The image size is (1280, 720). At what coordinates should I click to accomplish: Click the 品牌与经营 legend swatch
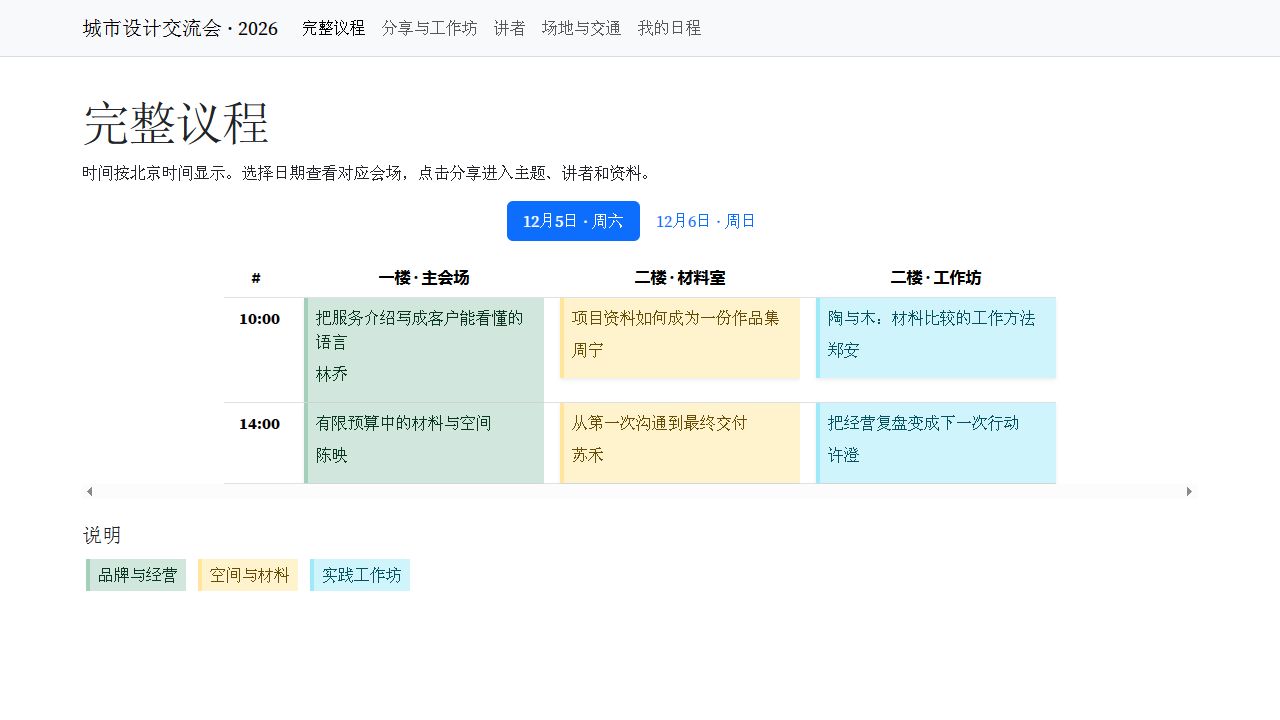[136, 575]
